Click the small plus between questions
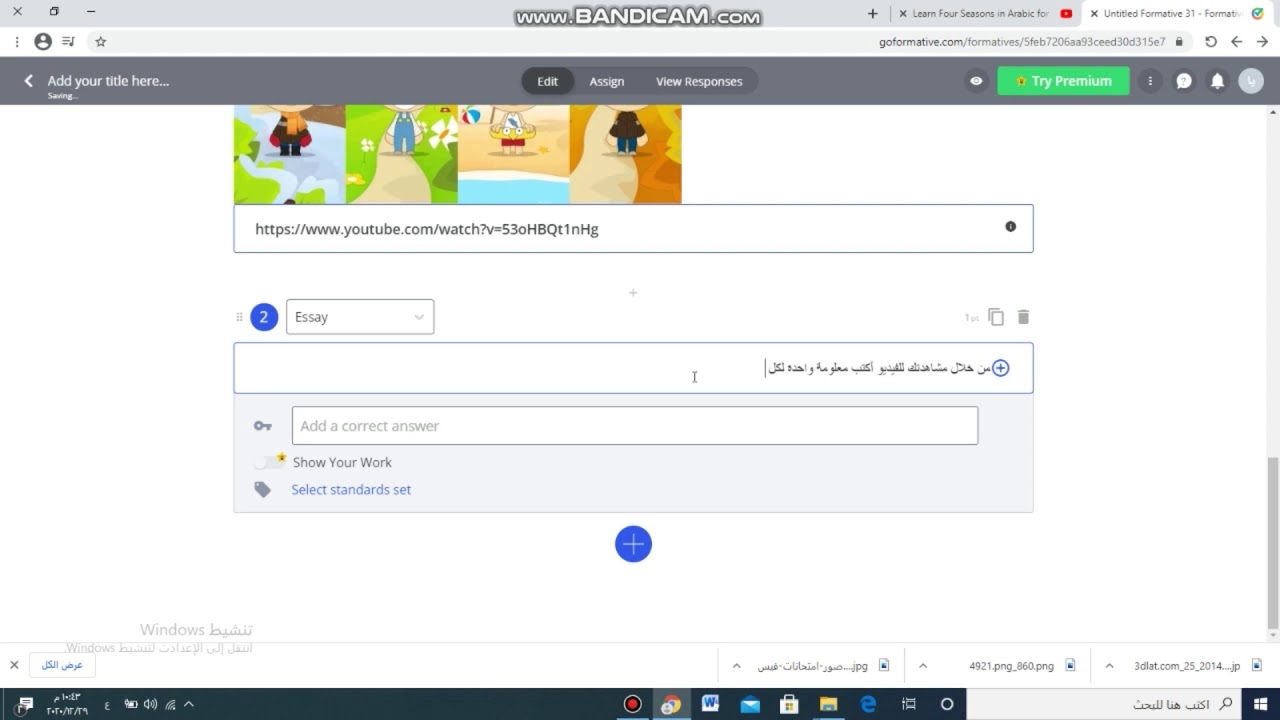Viewport: 1280px width, 720px height. click(x=633, y=293)
